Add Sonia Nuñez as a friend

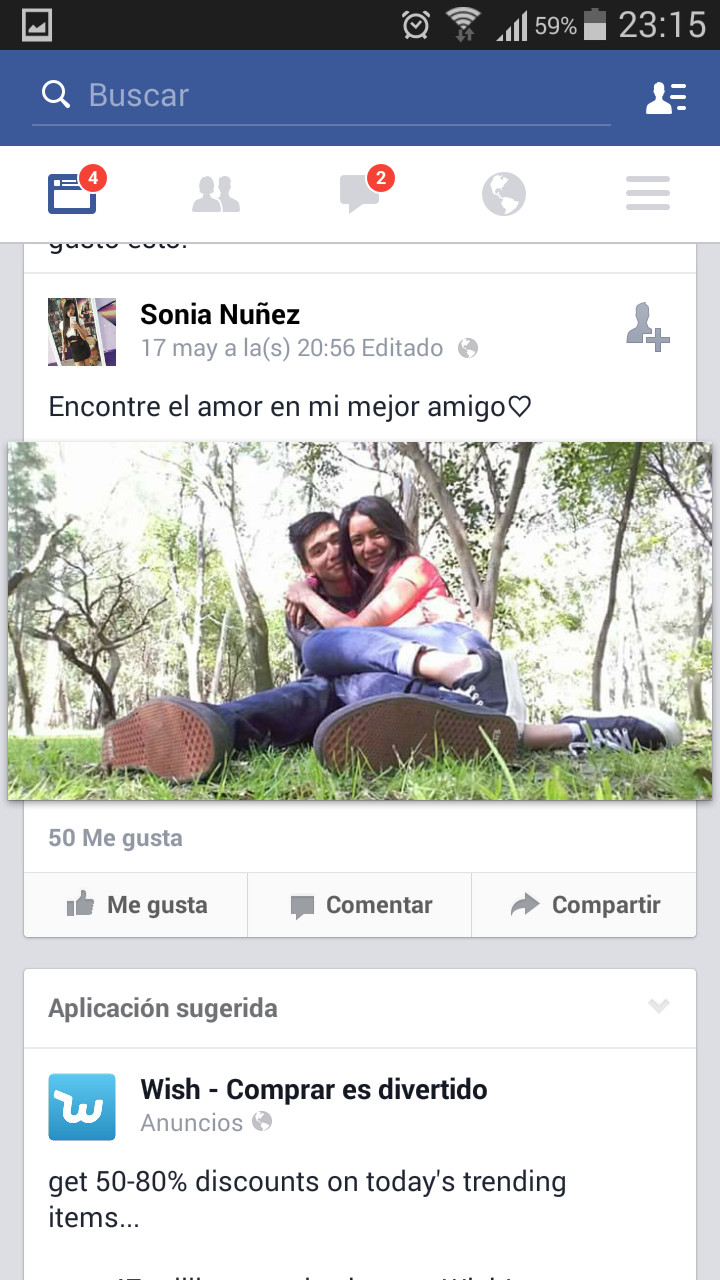pyautogui.click(x=647, y=327)
